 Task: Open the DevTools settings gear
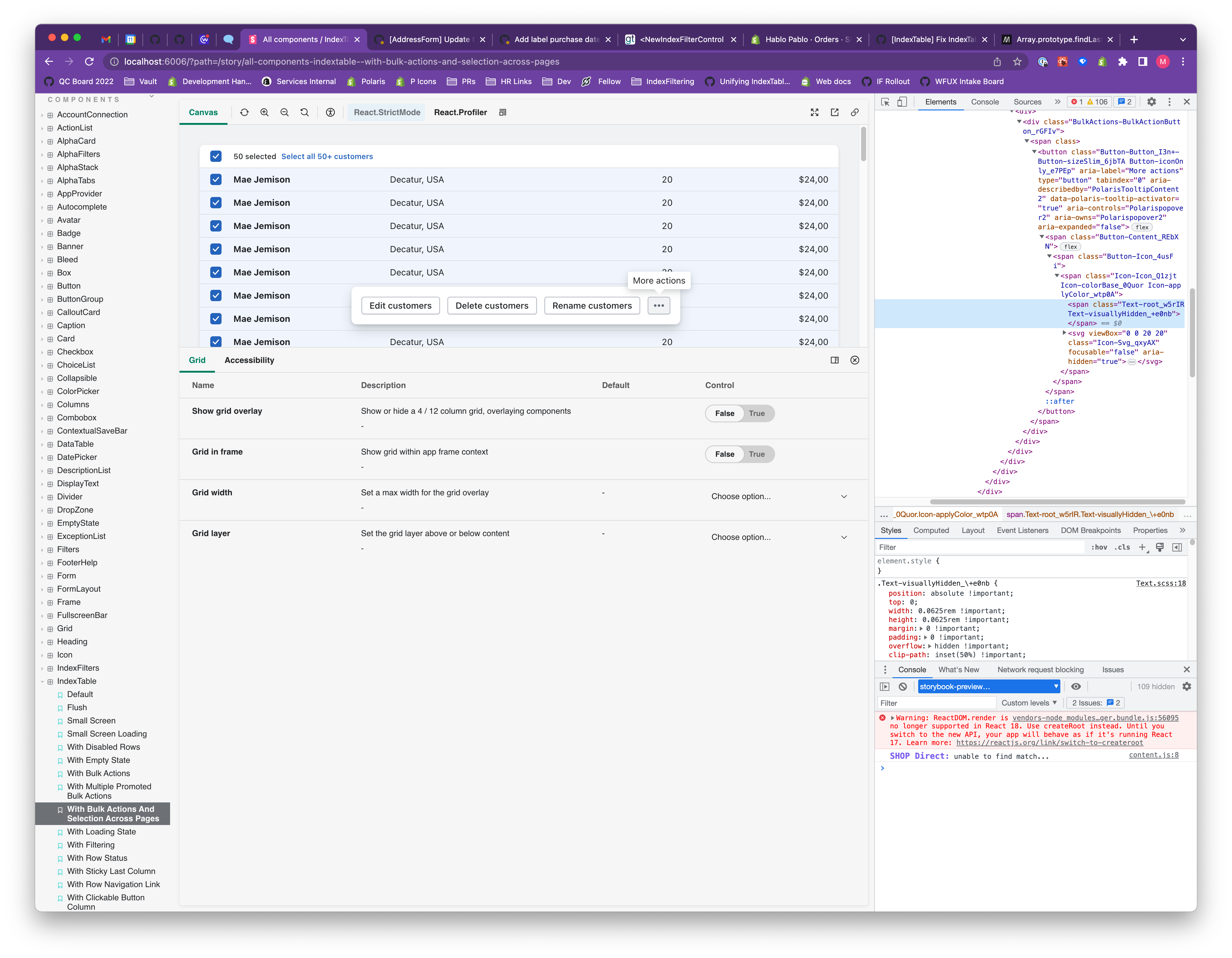[1151, 102]
